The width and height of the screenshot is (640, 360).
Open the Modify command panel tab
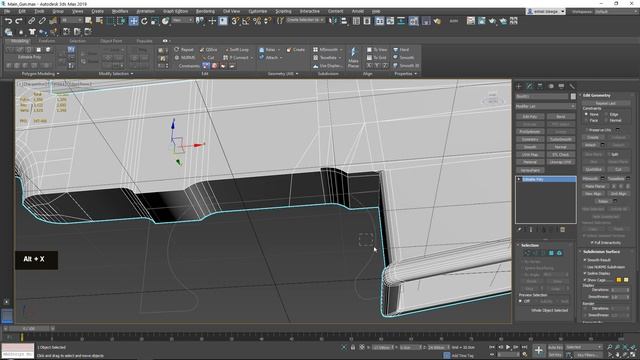pos(529,86)
